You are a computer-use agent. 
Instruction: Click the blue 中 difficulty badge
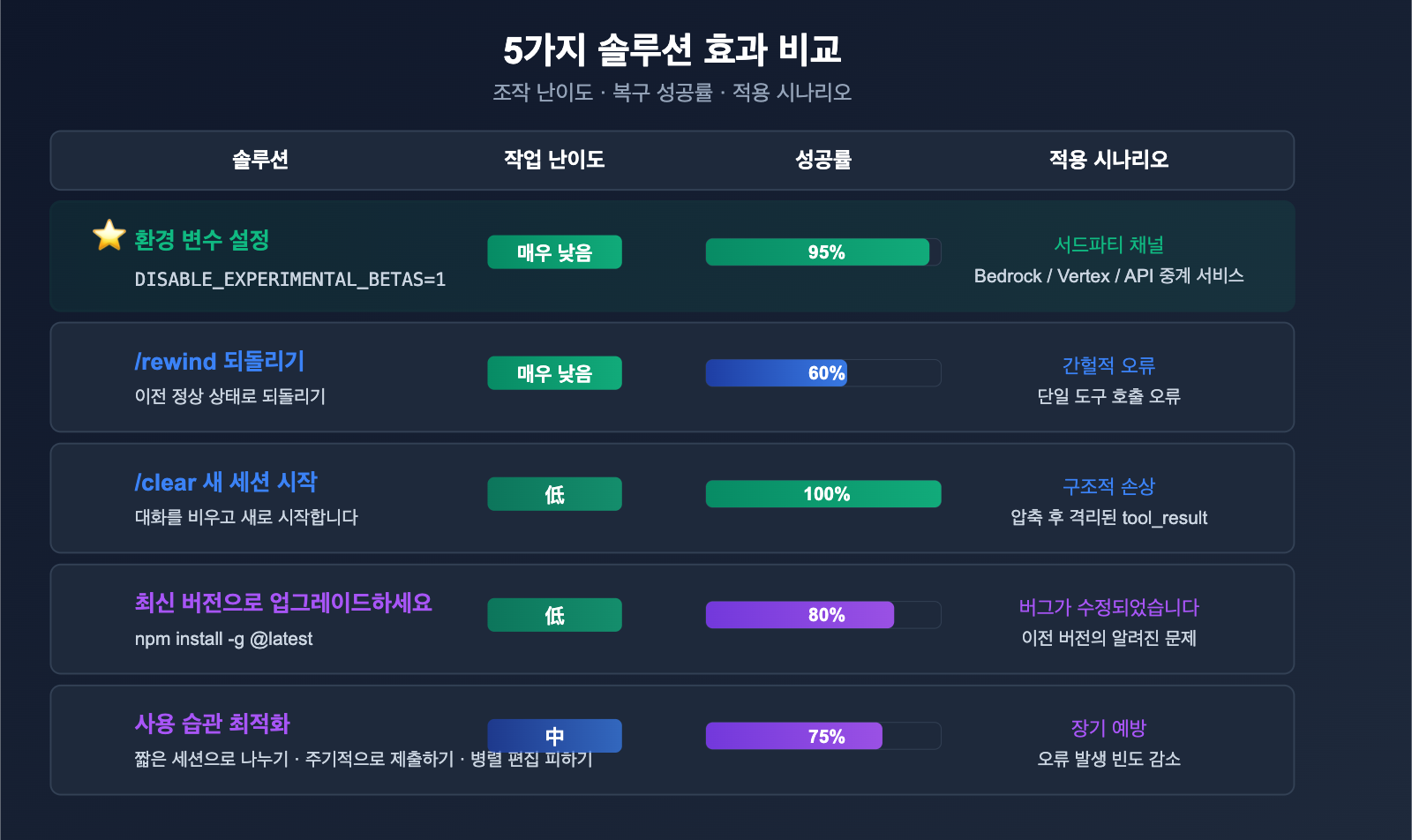click(554, 736)
